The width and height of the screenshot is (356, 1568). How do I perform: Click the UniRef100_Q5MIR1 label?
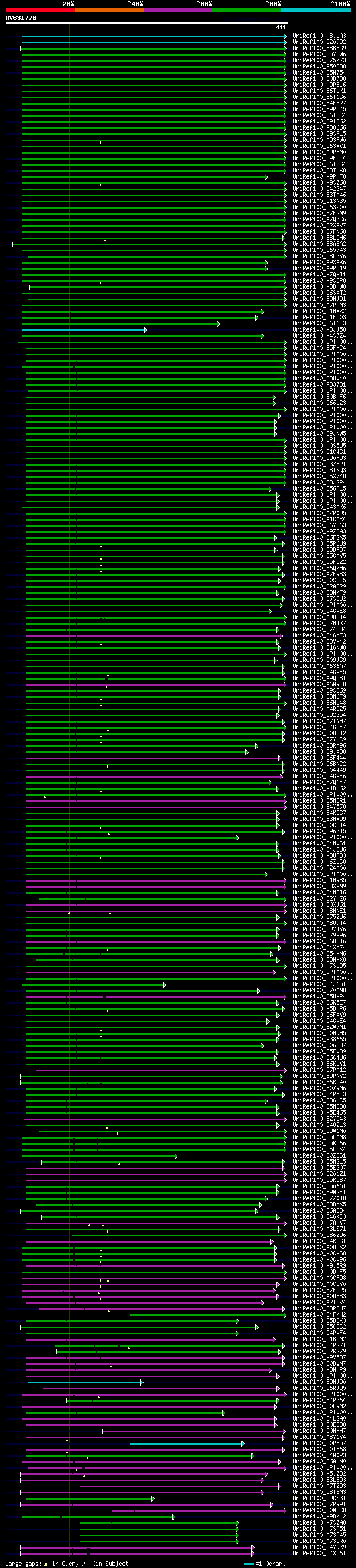pos(319,800)
